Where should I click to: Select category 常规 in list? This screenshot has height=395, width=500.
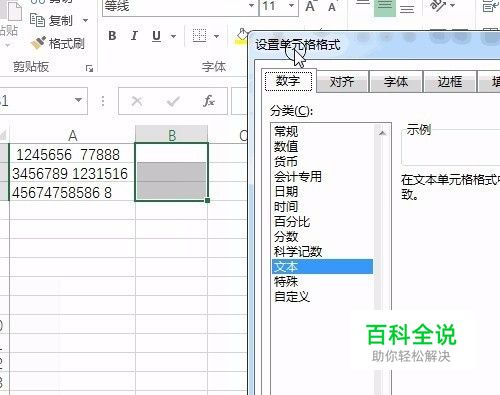322,131
